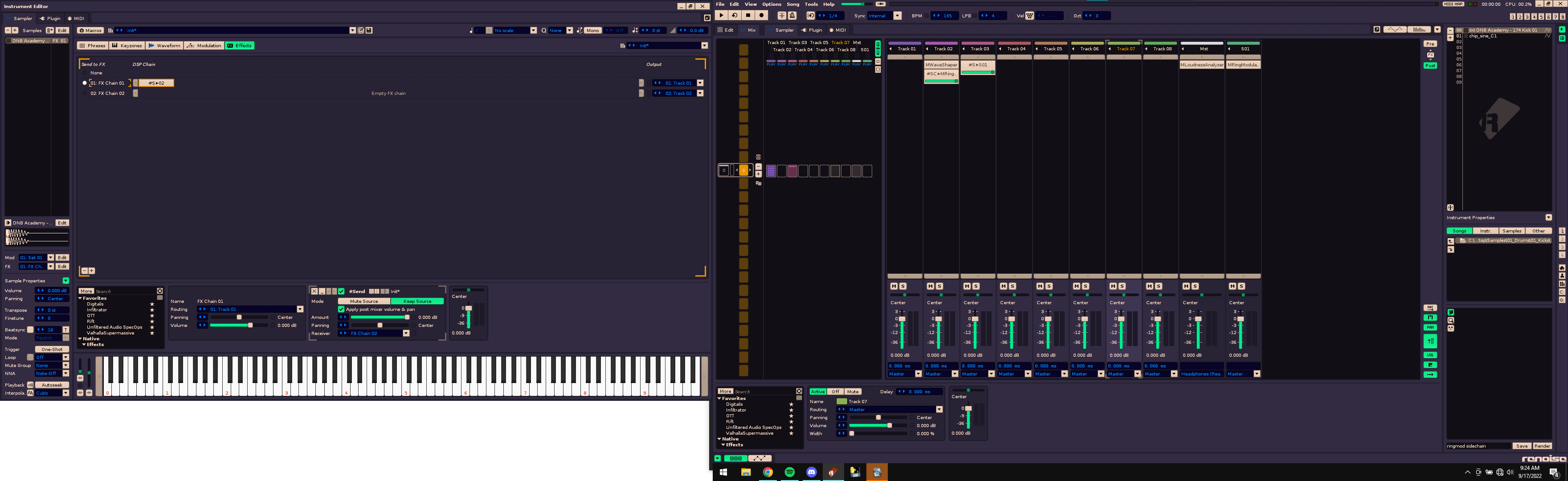The width and height of the screenshot is (1568, 481).
Task: Switch to the Waveform tab
Action: (x=164, y=46)
